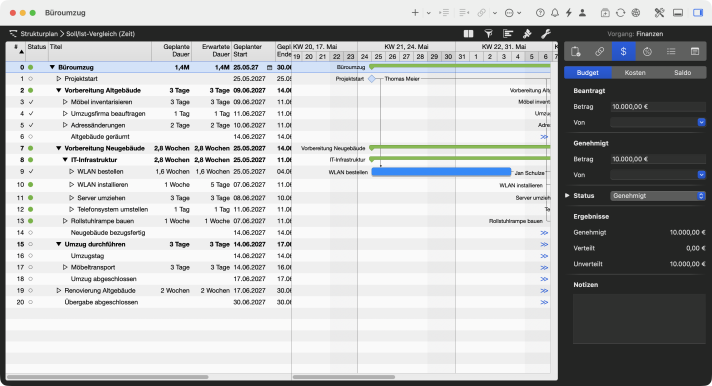Click the box with plus library icon
Image resolution: width=712 pixels, height=386 pixels.
[x=605, y=13]
